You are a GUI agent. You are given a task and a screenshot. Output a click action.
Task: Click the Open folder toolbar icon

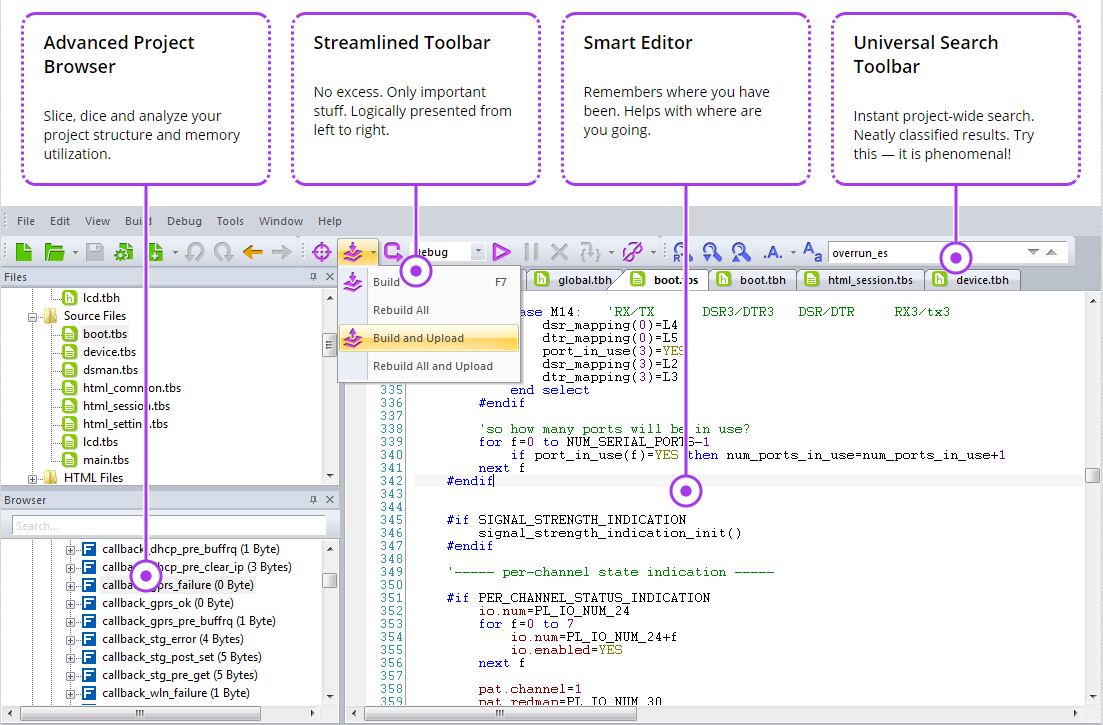tap(54, 252)
